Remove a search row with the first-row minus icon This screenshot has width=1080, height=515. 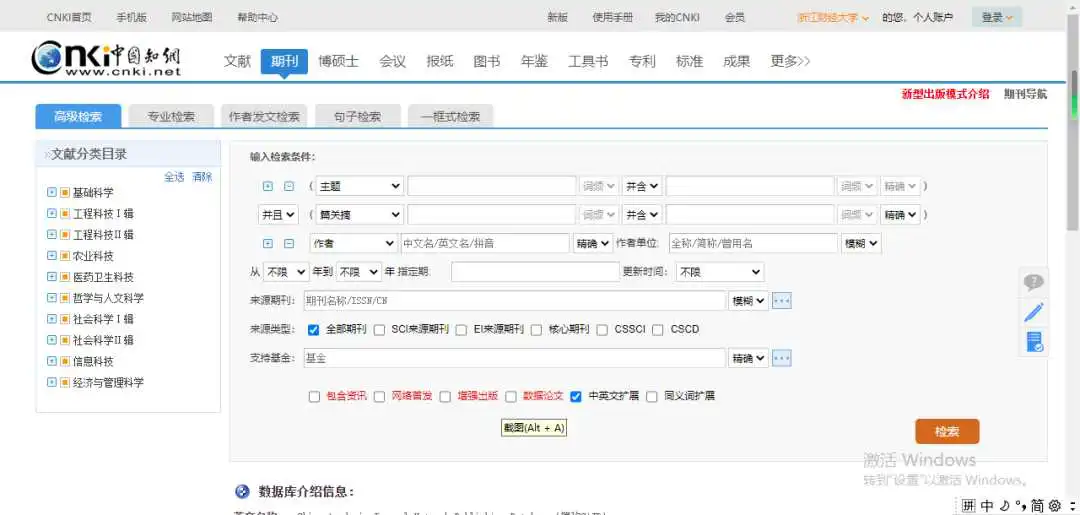pos(289,186)
